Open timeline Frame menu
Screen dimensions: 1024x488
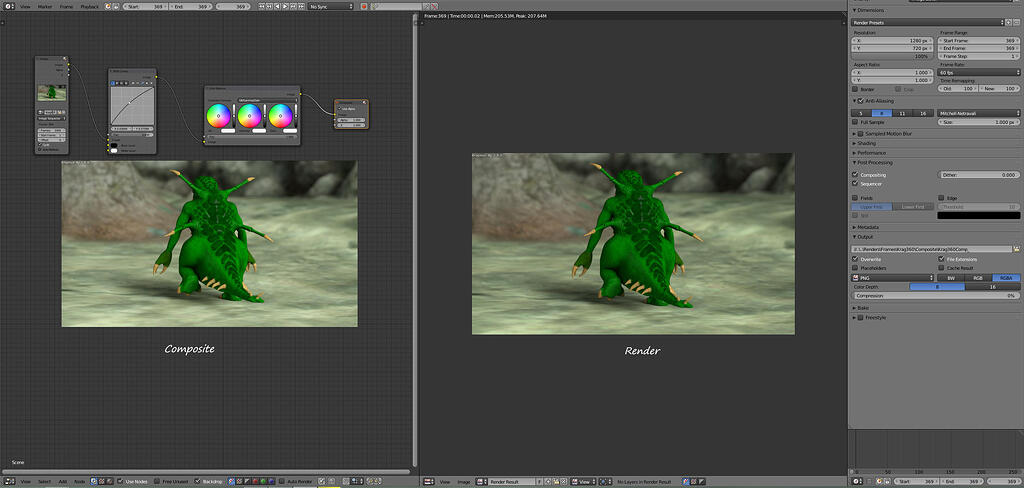[67, 6]
